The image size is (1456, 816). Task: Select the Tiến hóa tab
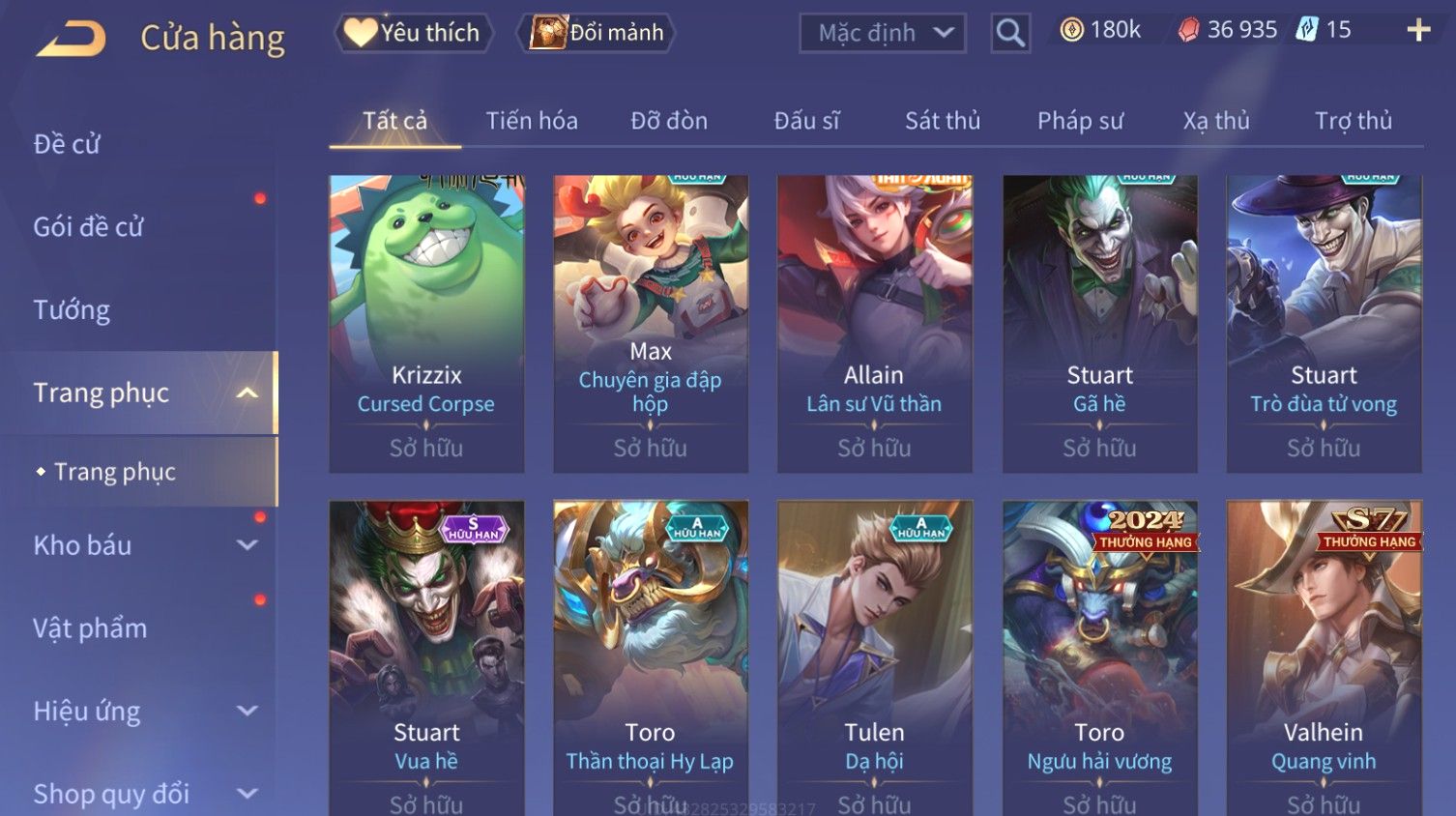pyautogui.click(x=532, y=121)
